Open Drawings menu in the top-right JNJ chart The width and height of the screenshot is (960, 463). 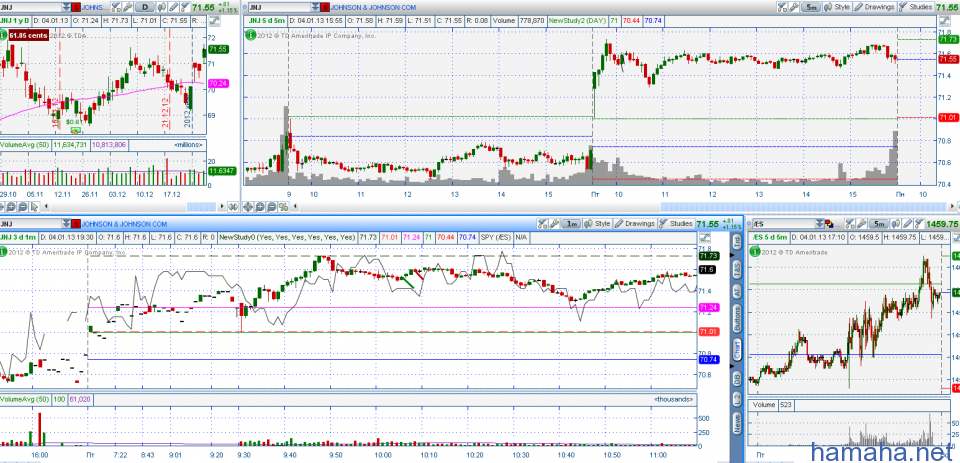pyautogui.click(x=875, y=7)
